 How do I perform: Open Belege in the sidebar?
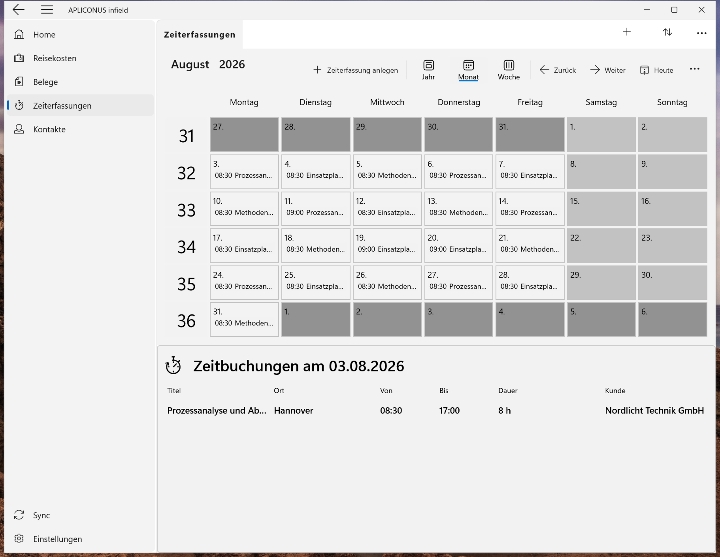(x=80, y=82)
